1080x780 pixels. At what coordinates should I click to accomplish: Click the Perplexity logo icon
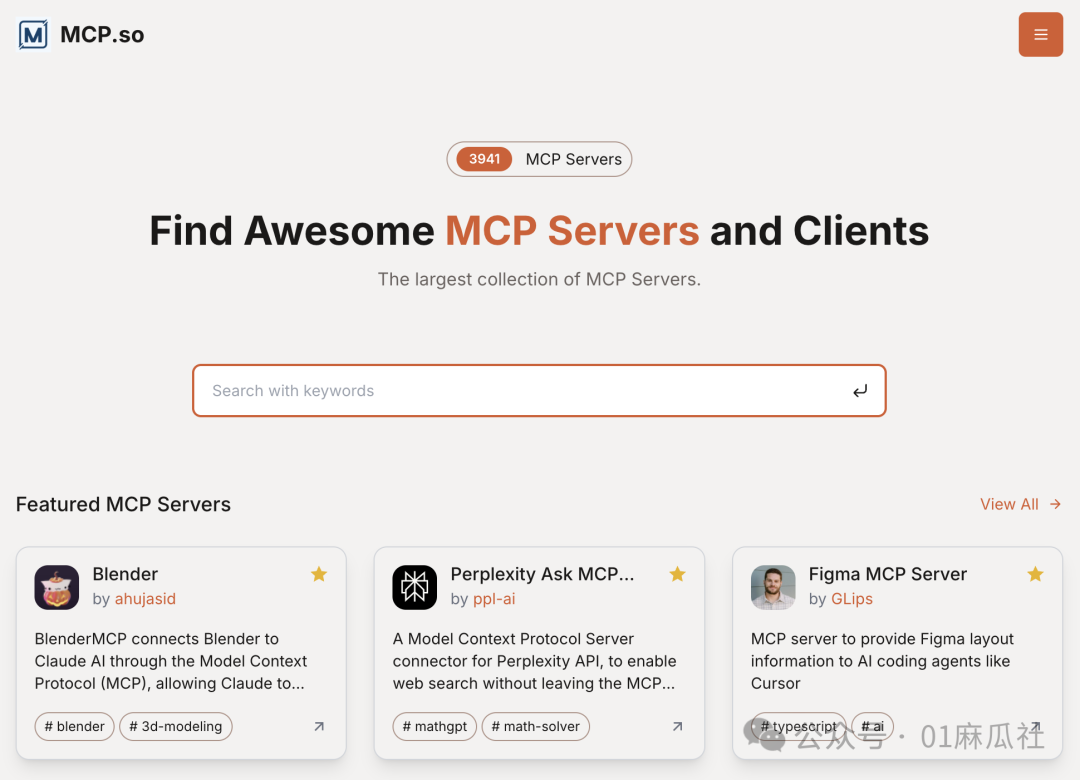tap(415, 587)
